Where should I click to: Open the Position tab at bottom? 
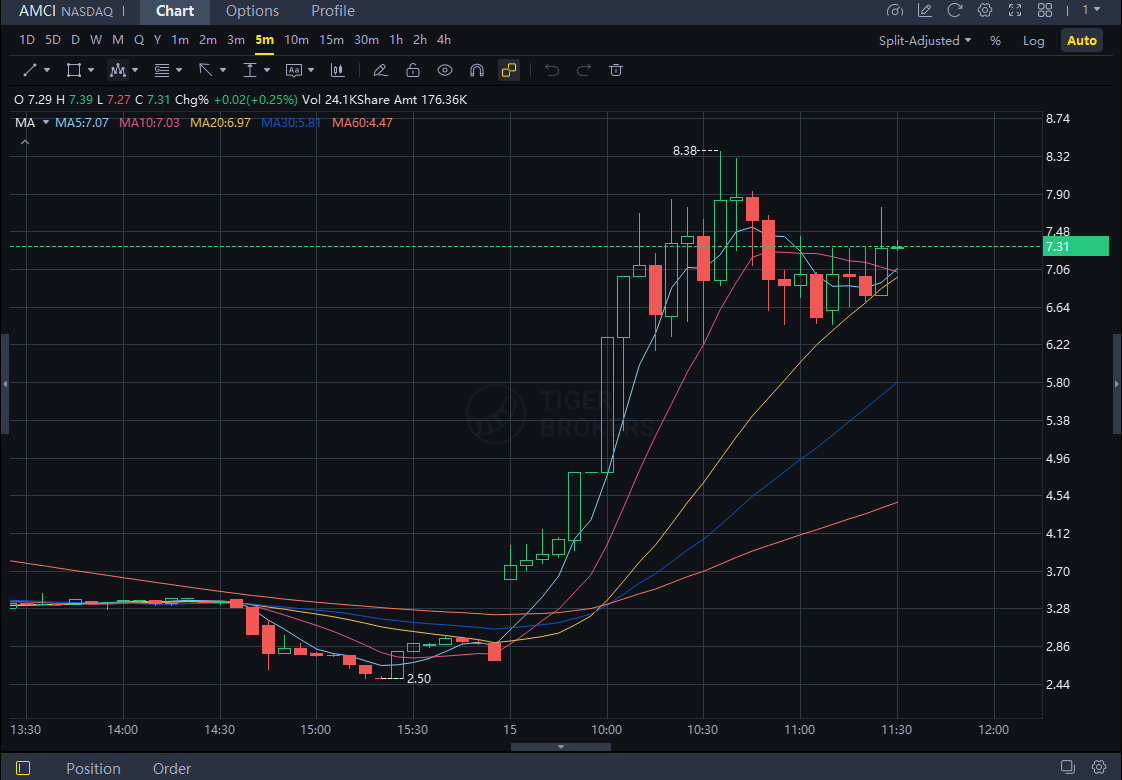[93, 769]
